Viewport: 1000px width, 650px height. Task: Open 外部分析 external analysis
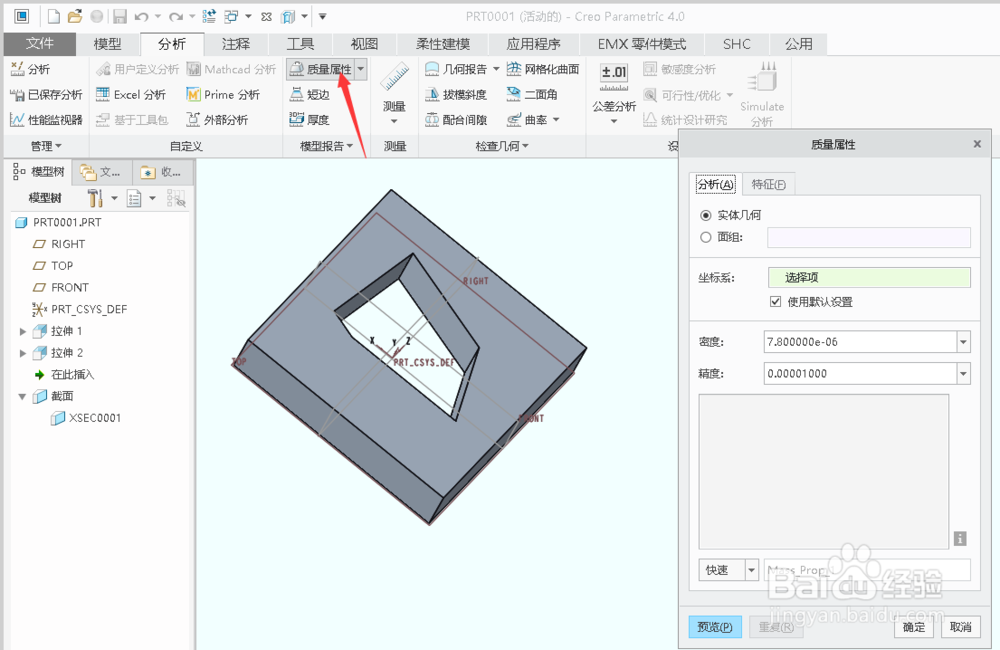(217, 120)
